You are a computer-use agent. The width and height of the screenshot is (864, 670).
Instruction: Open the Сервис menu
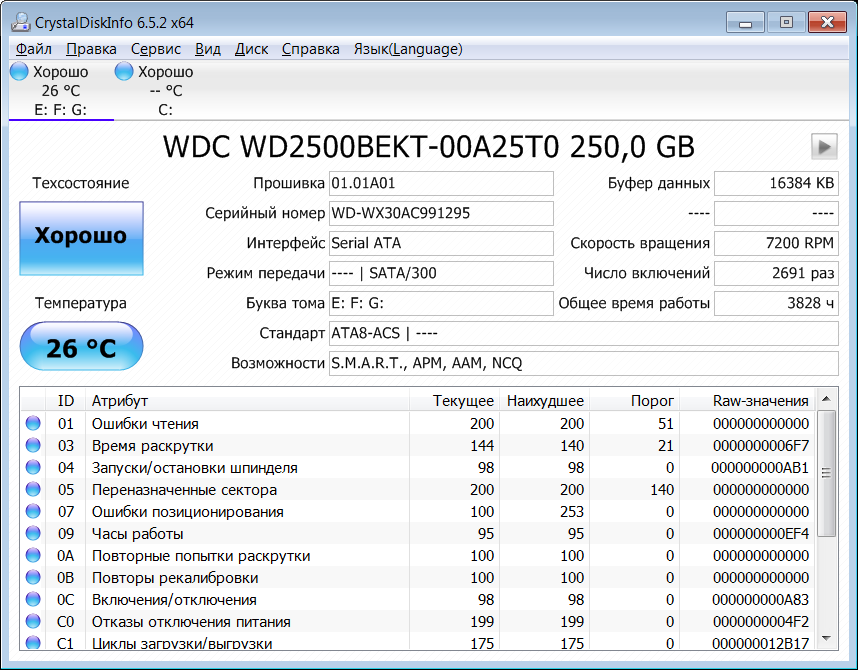156,49
